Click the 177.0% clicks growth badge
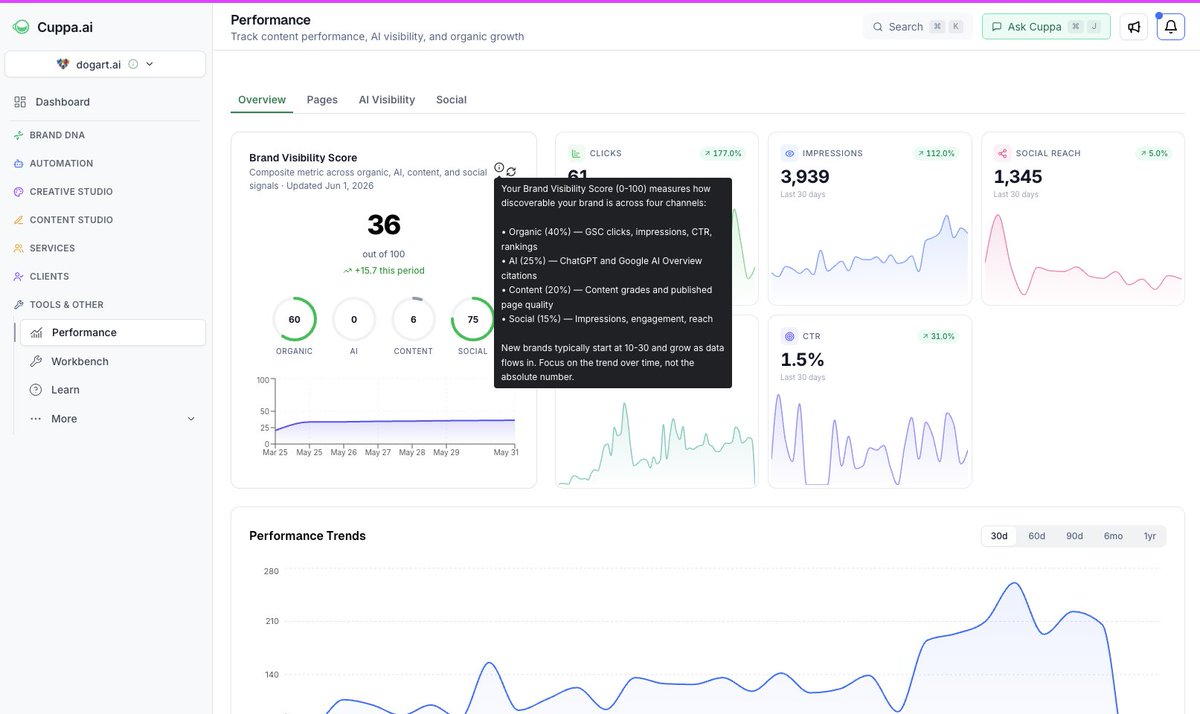 pos(722,154)
